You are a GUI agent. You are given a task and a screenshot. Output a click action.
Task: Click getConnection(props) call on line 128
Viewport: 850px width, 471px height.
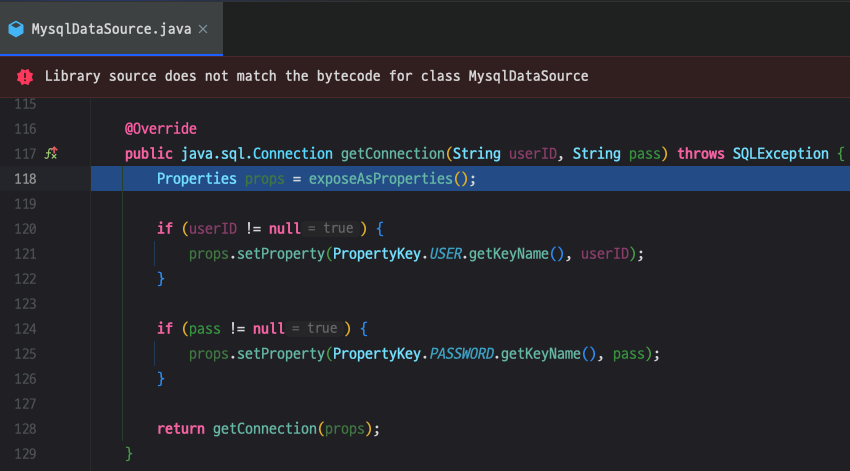pos(292,429)
